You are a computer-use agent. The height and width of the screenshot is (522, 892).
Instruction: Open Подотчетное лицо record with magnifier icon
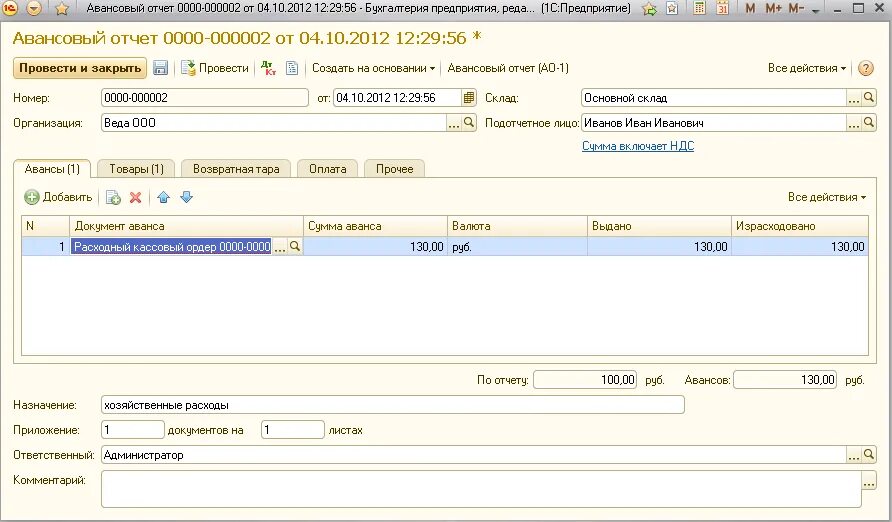(869, 123)
